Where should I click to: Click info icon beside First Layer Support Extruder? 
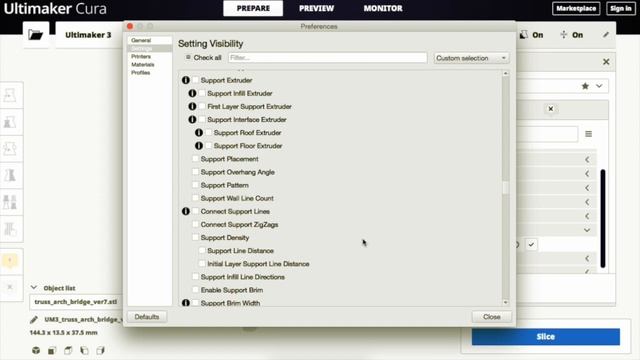(192, 106)
